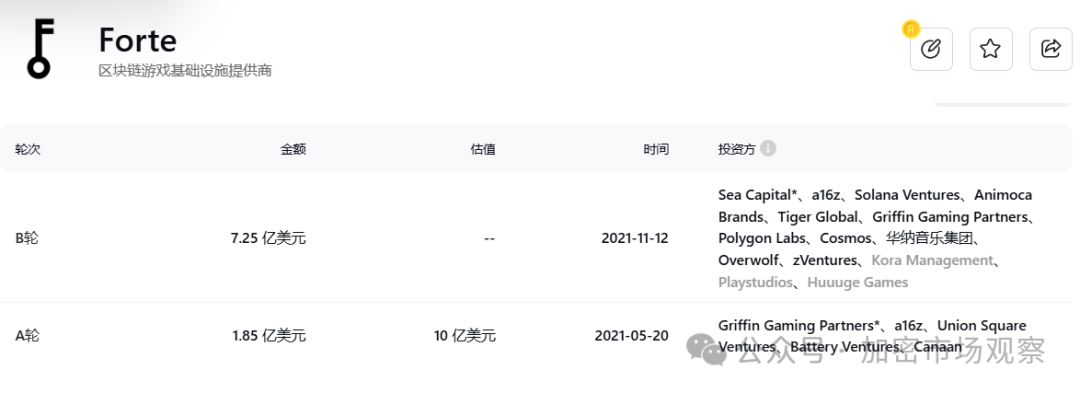Viewport: 1080px width, 393px height.
Task: Click the 估值 column header
Action: pyautogui.click(x=483, y=149)
